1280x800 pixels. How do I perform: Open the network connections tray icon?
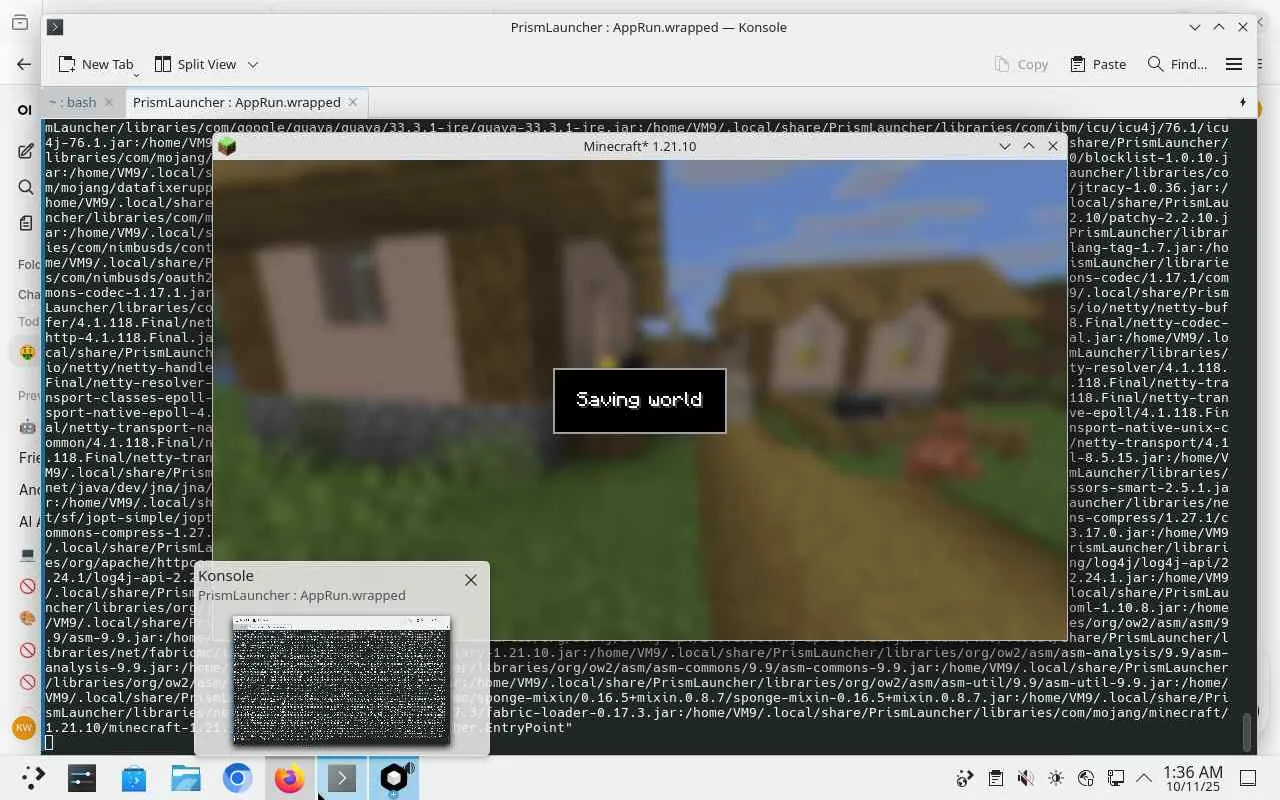tap(1115, 778)
